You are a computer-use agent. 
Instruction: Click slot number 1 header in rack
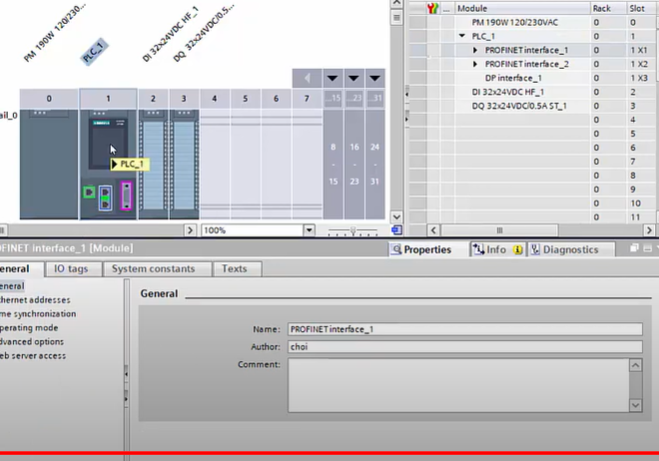click(x=108, y=99)
